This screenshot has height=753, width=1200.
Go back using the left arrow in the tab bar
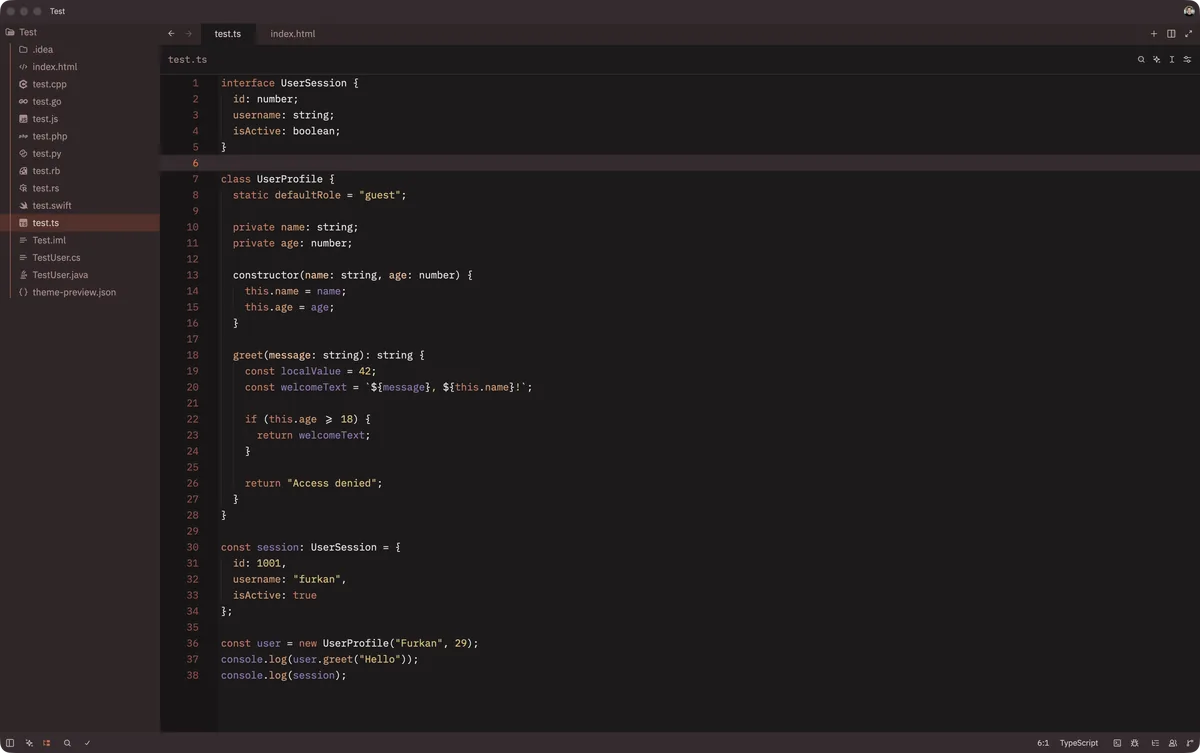pos(171,34)
